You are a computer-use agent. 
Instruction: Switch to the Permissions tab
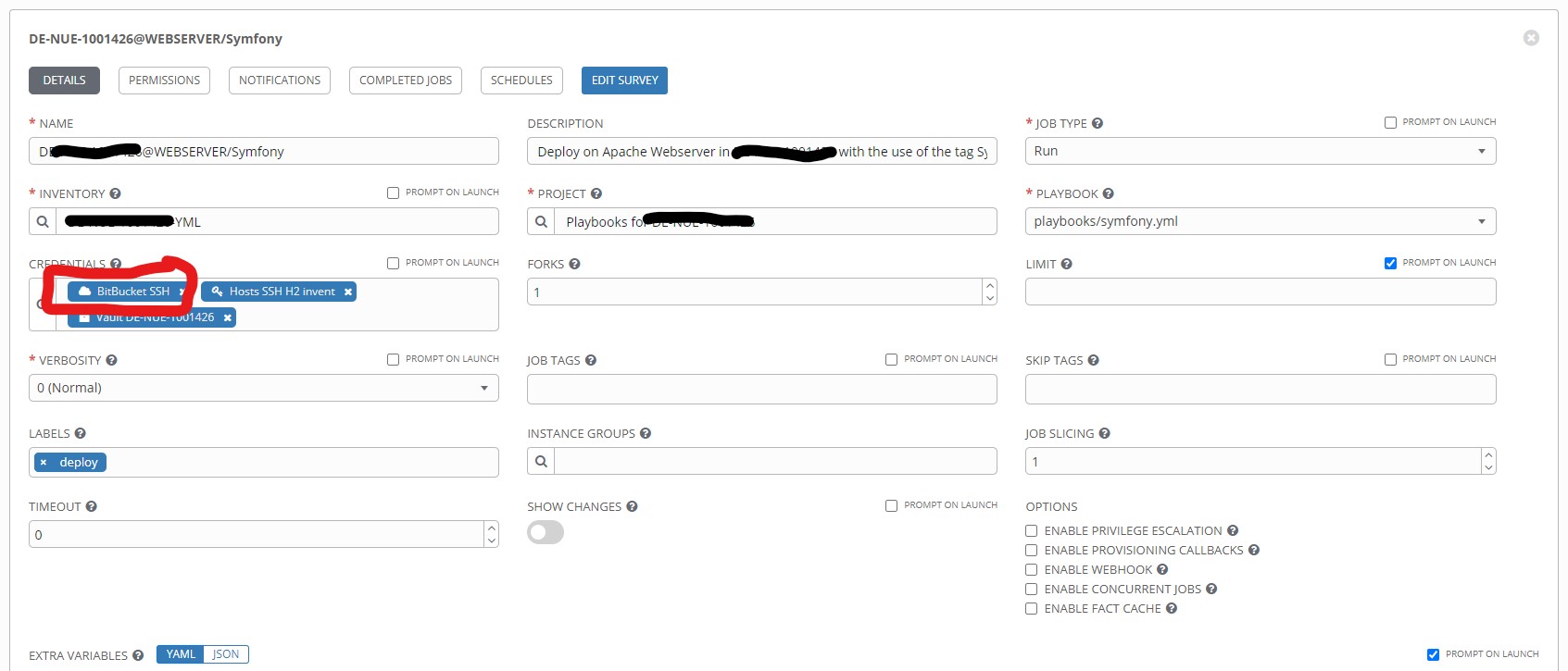[164, 81]
